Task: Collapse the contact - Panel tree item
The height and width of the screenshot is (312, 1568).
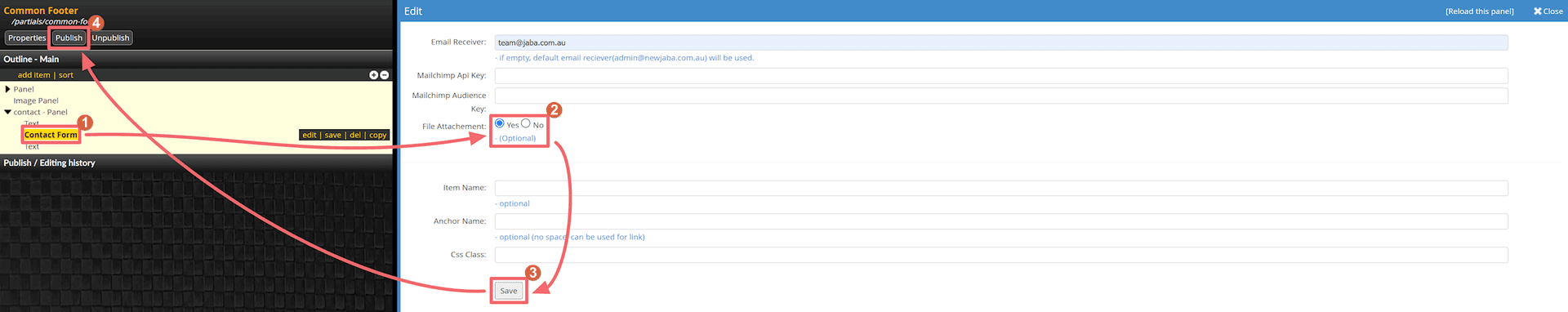Action: [8, 112]
